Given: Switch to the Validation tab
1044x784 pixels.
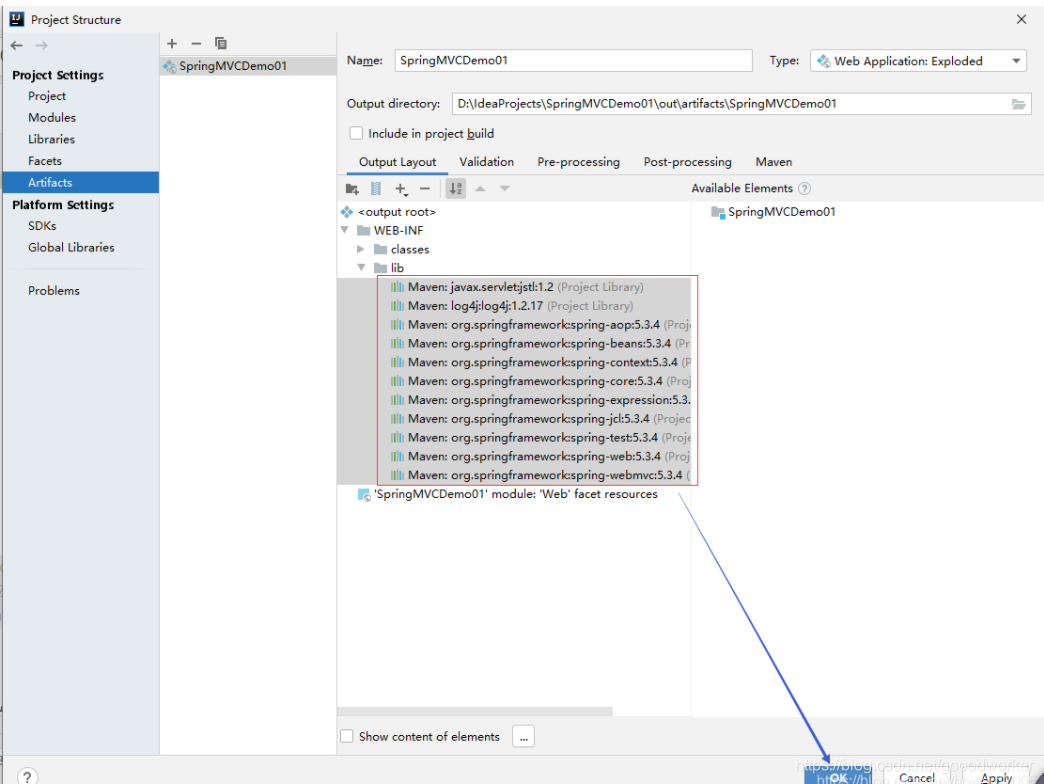Looking at the screenshot, I should point(487,162).
